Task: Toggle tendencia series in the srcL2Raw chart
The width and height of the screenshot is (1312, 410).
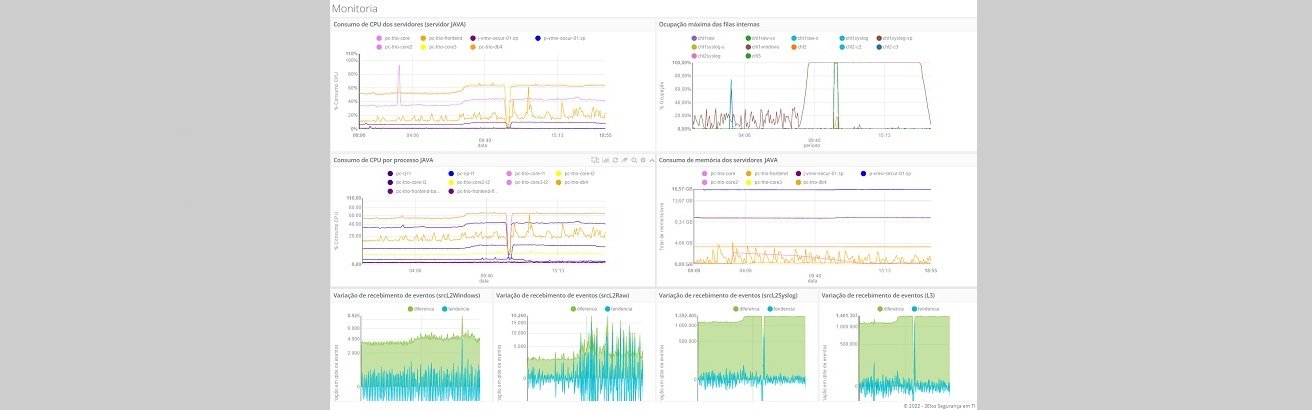Action: tap(621, 309)
